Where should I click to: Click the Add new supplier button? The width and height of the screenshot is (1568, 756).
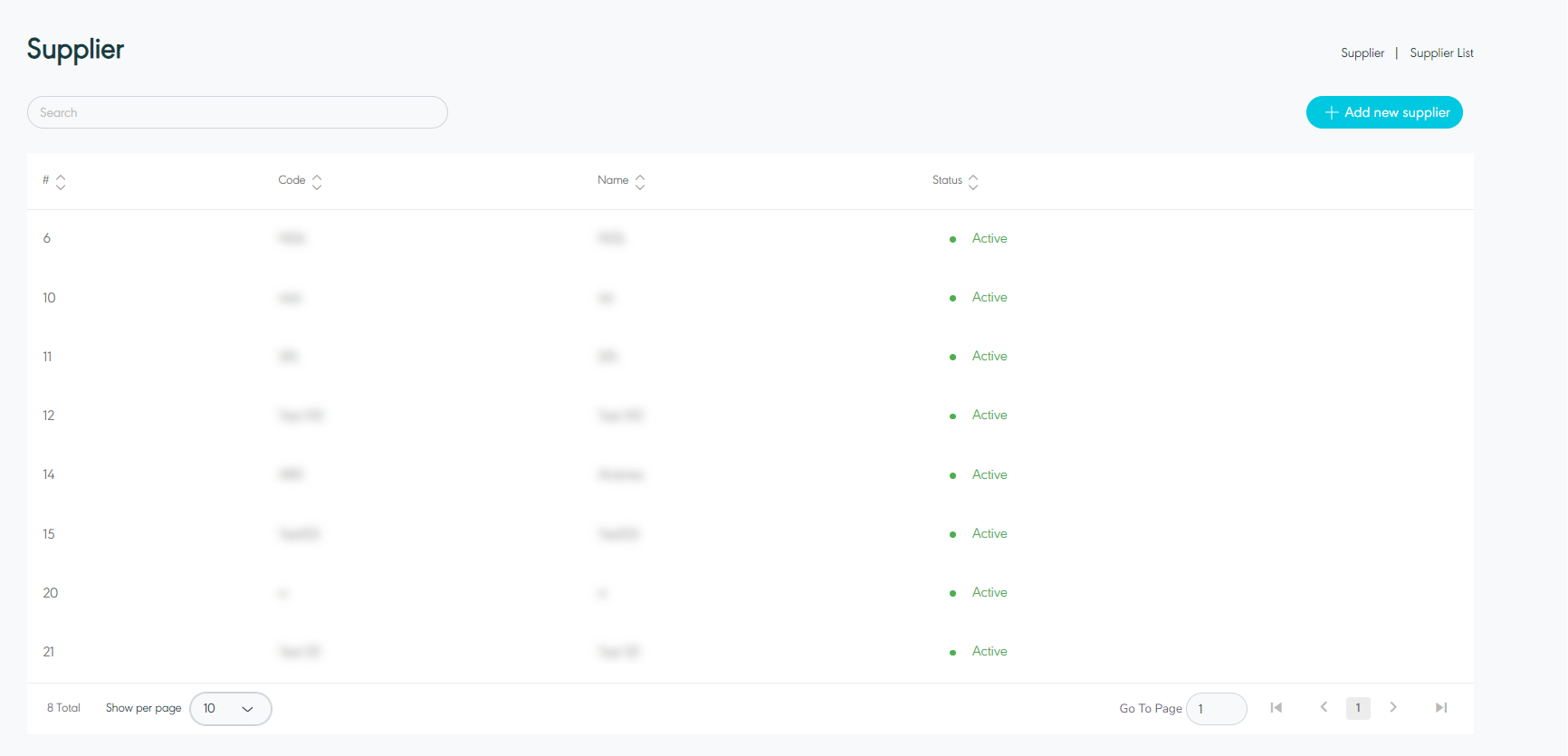click(1384, 112)
